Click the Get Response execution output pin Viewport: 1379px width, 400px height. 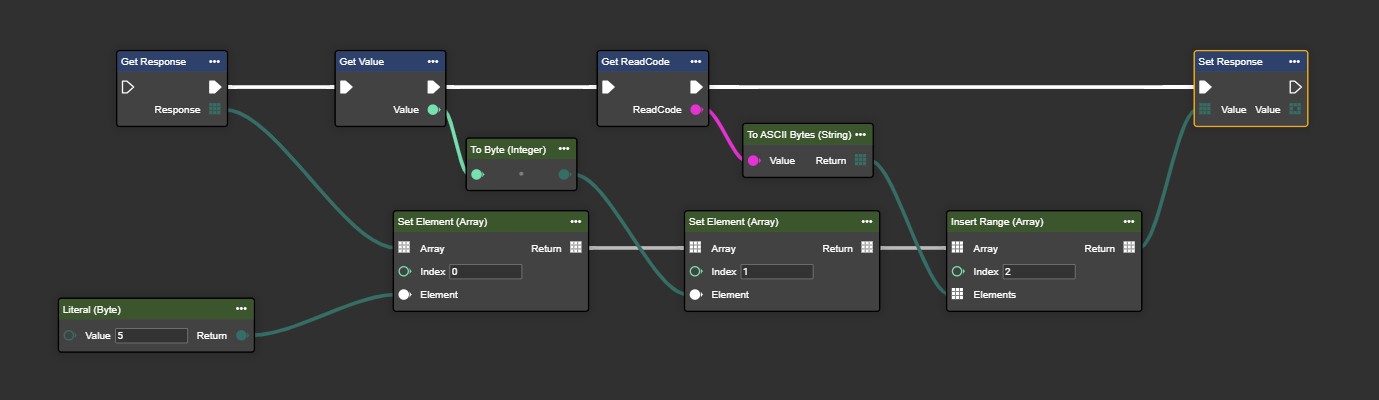pos(215,87)
